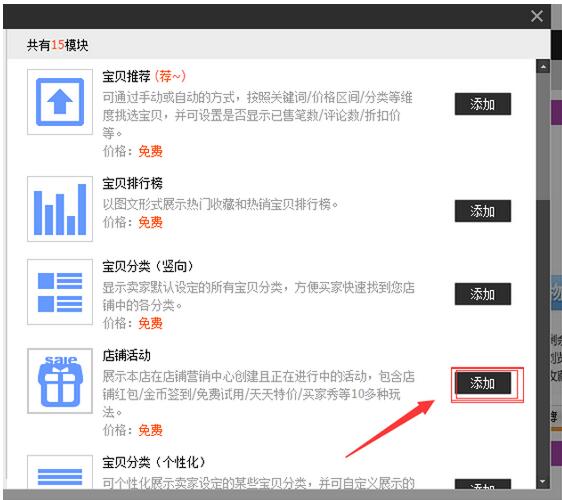This screenshot has width=562, height=500.
Task: Click the vertical scrollbar thumb
Action: [x=543, y=136]
